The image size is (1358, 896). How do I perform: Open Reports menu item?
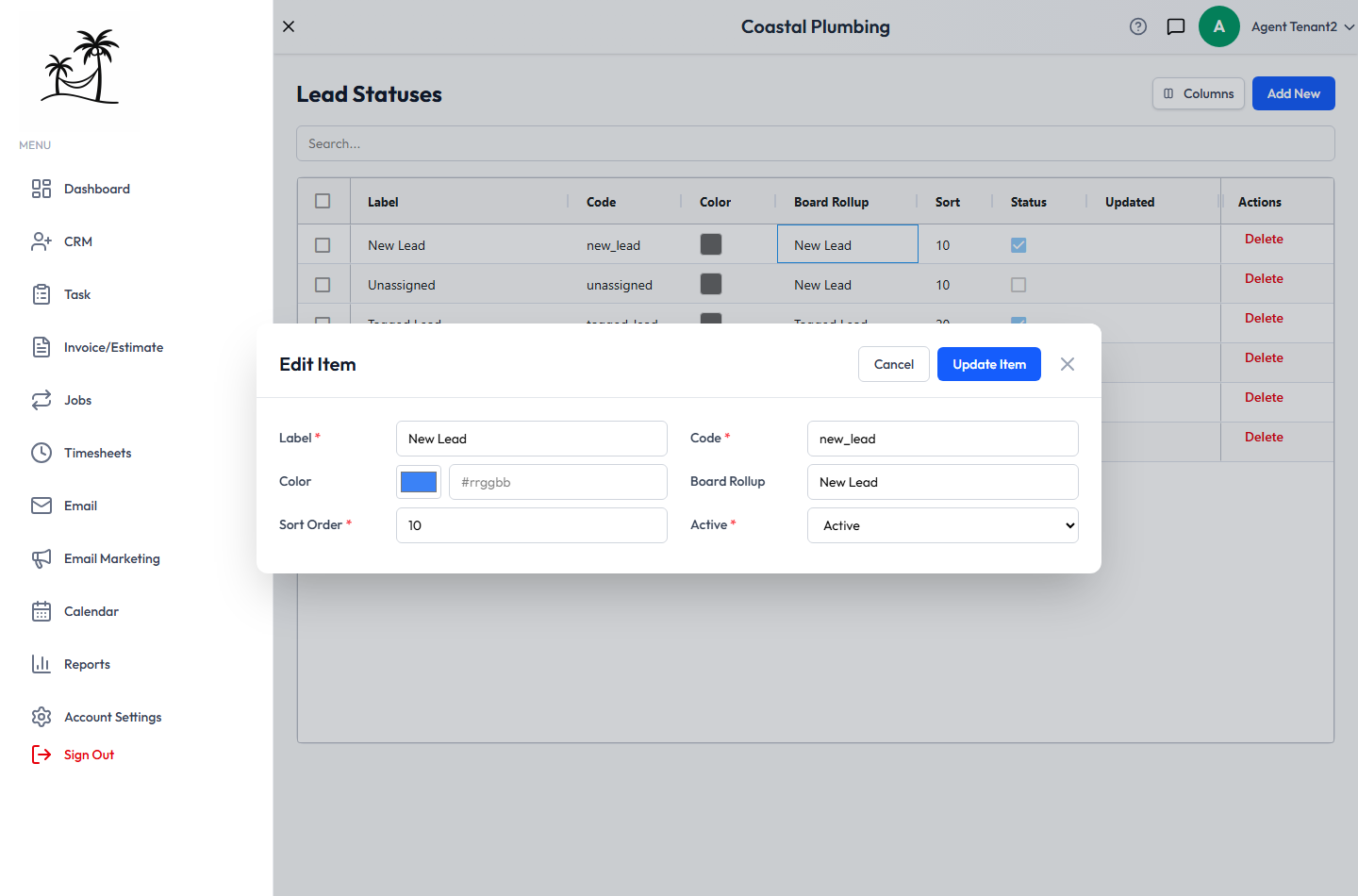tap(87, 664)
